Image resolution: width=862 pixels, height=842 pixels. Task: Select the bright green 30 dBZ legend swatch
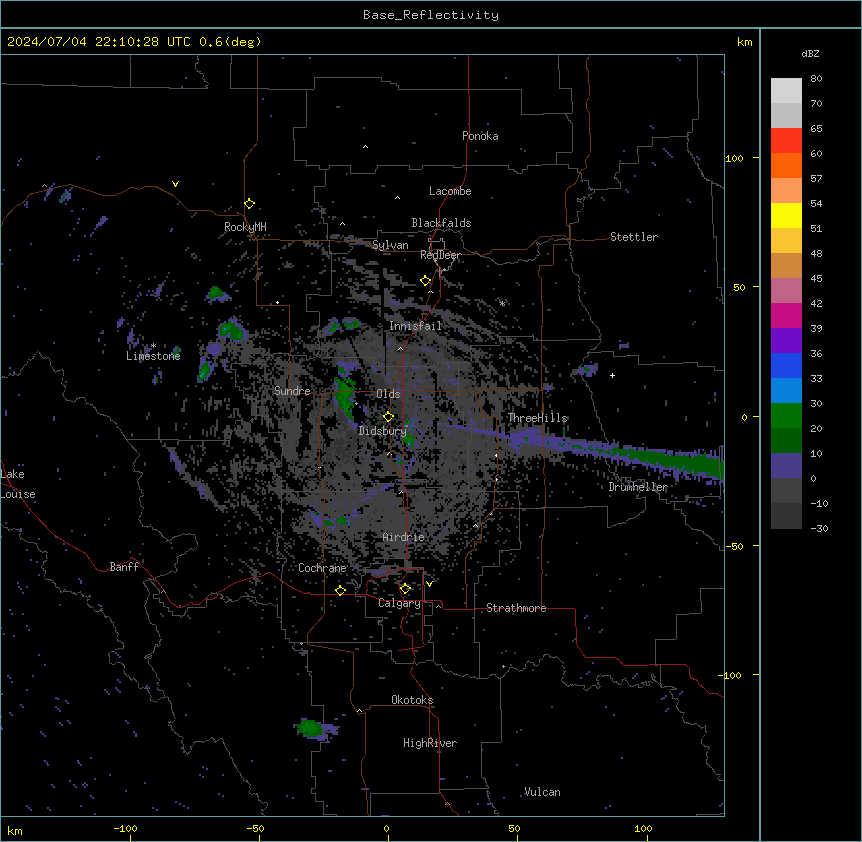786,416
